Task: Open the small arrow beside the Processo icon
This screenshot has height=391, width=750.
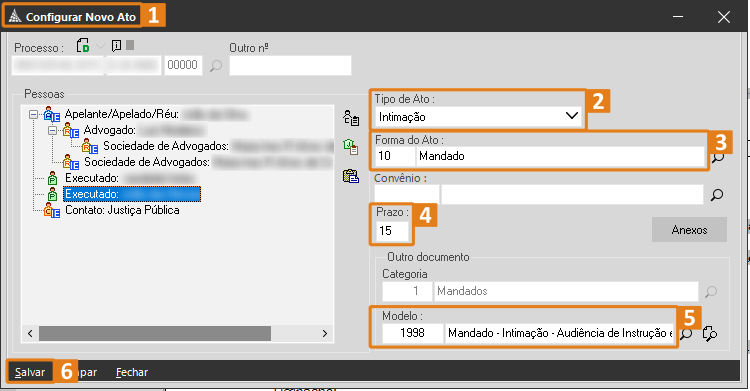Action: (x=100, y=46)
